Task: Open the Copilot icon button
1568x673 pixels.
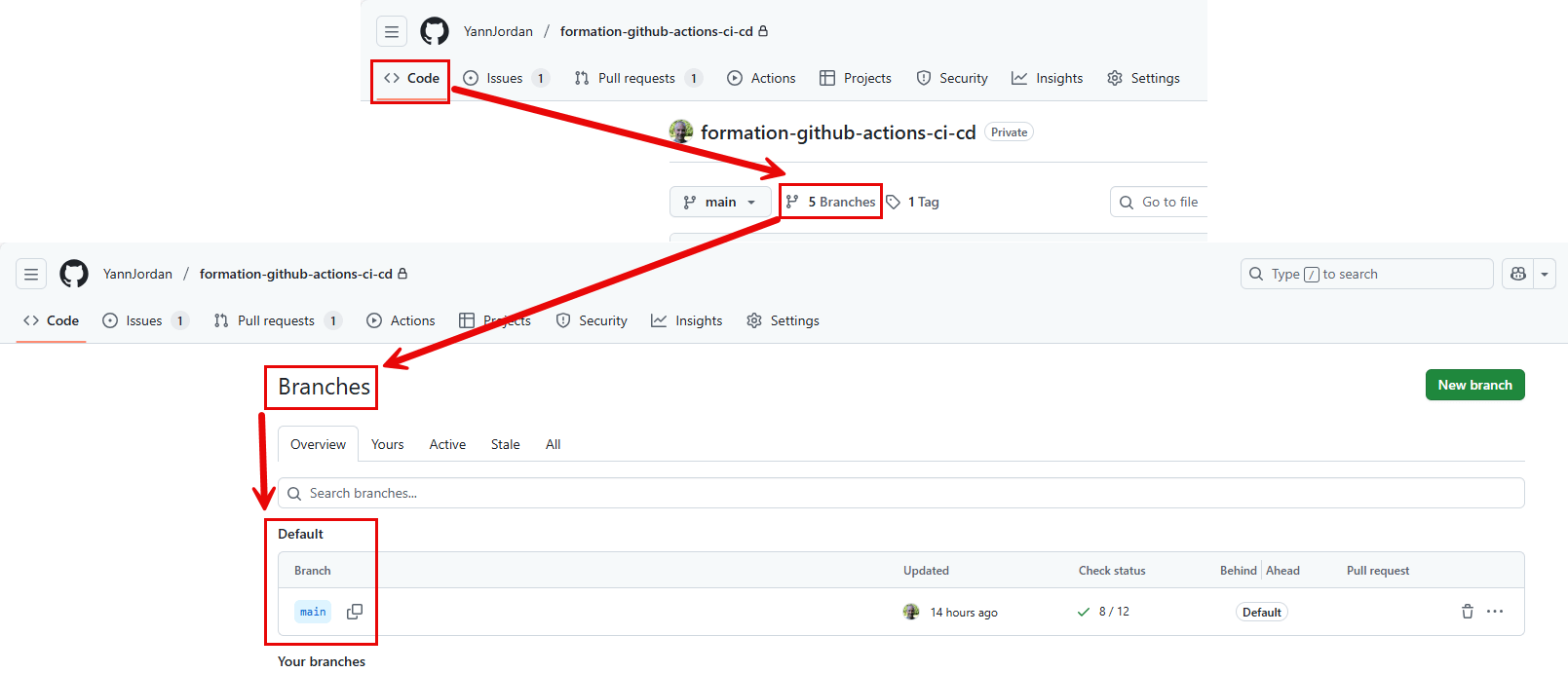Action: pos(1517,274)
